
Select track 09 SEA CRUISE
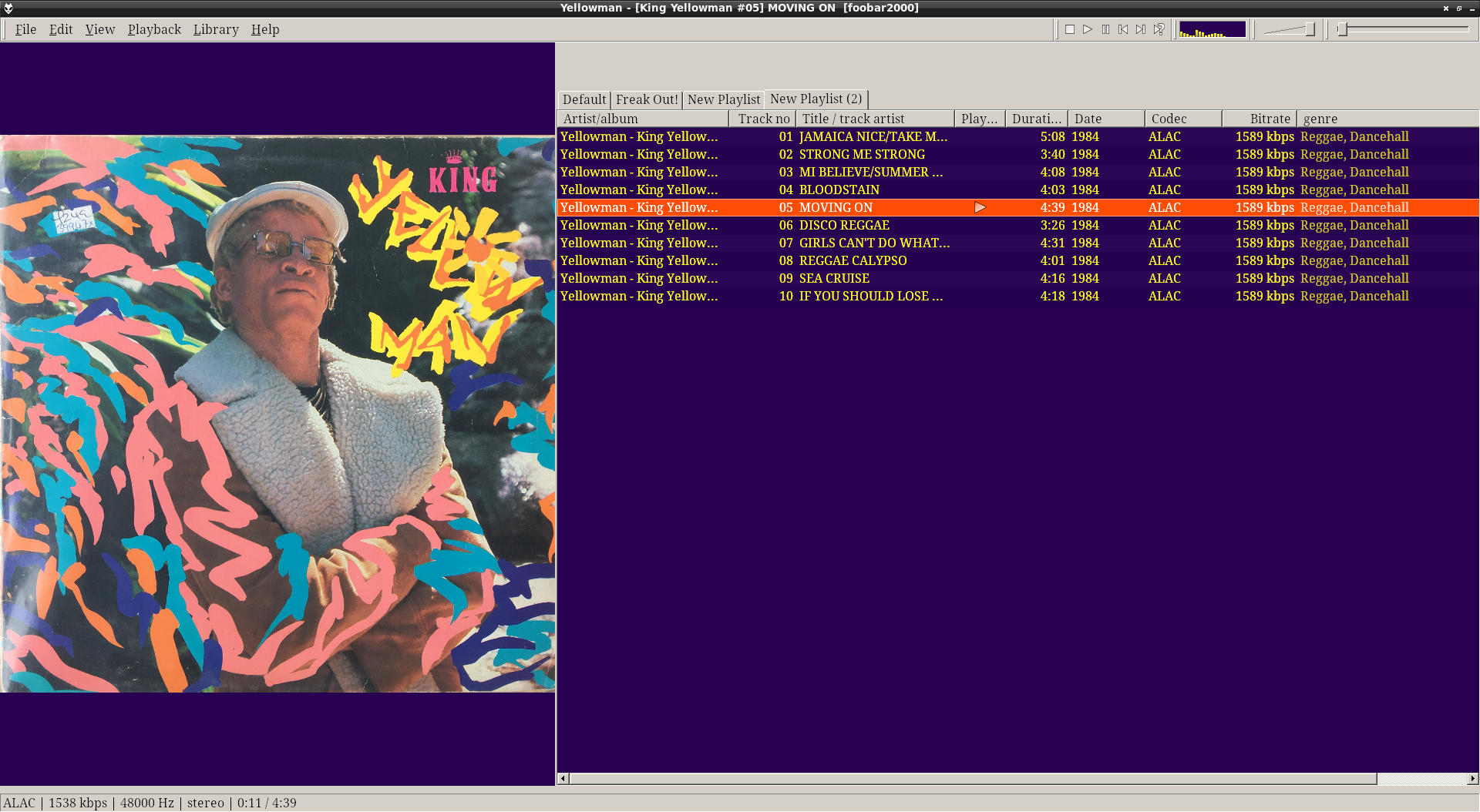coord(1017,278)
